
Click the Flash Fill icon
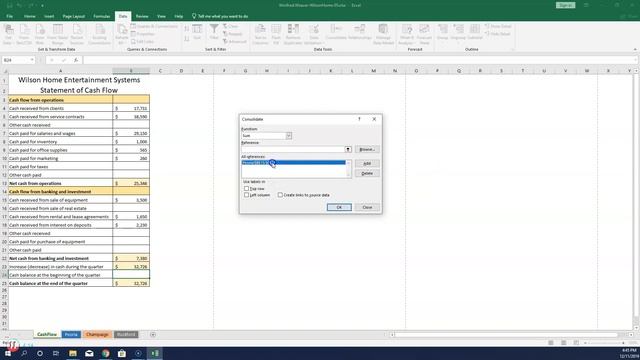(276, 34)
